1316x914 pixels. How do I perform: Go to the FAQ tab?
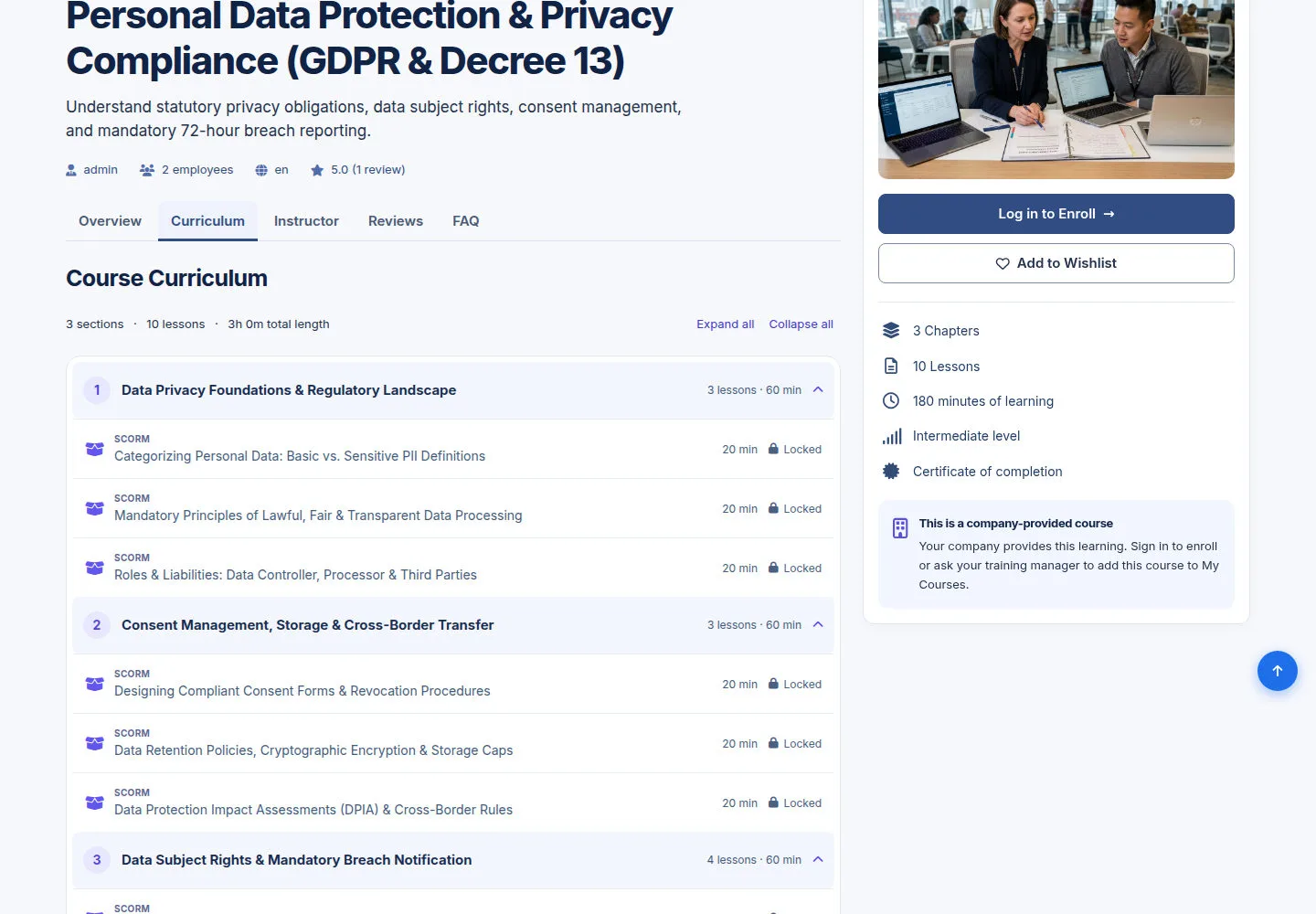pos(466,221)
